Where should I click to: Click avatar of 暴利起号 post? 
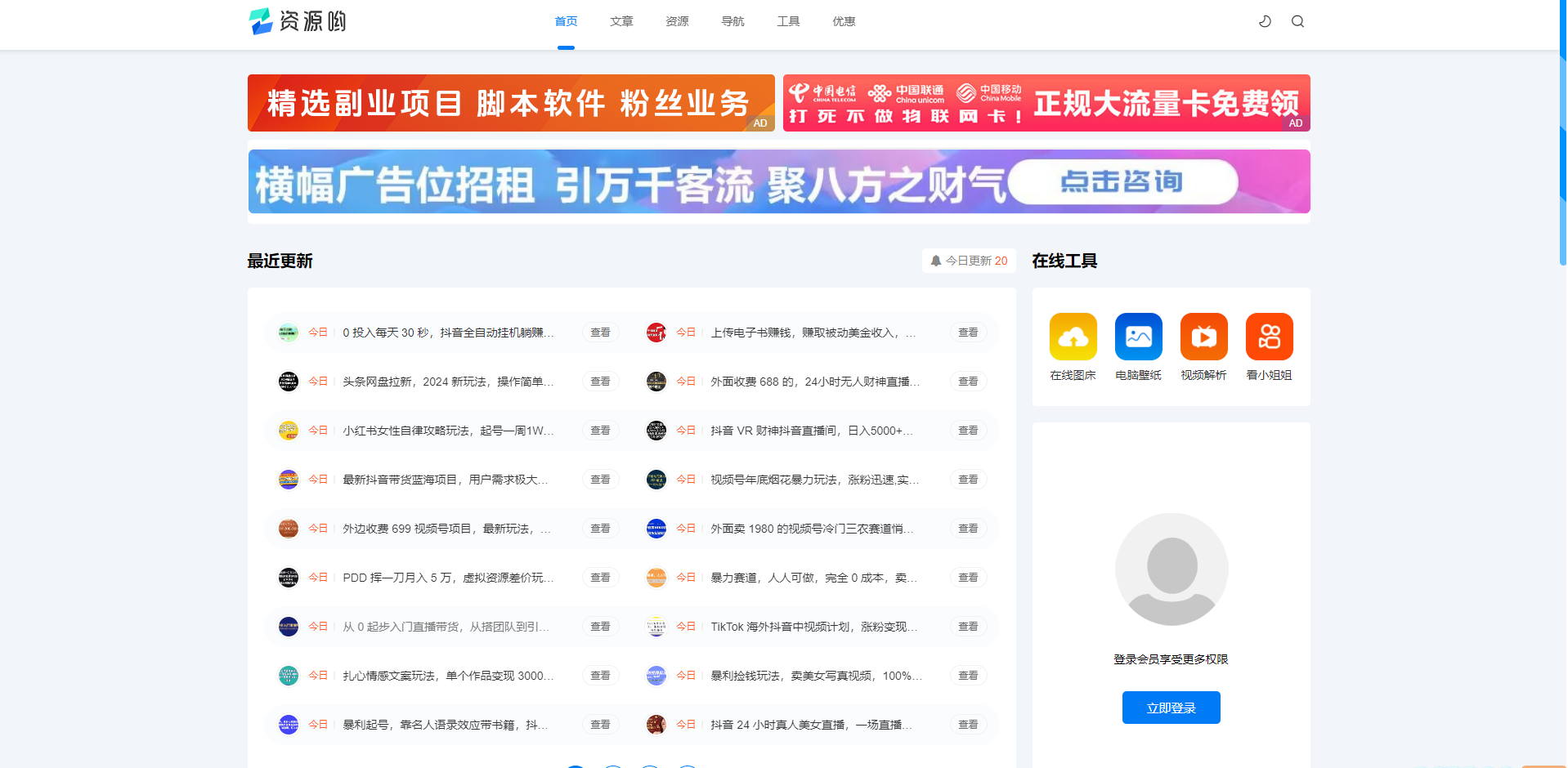pyautogui.click(x=289, y=725)
